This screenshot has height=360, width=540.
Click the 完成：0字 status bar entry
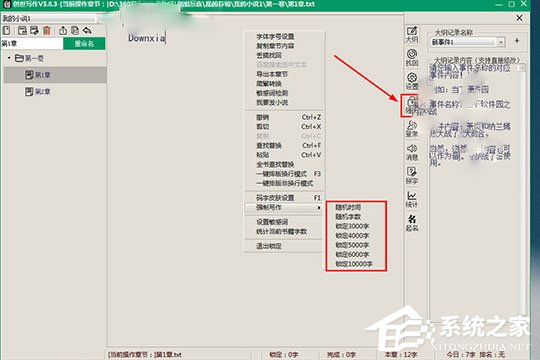[341, 354]
